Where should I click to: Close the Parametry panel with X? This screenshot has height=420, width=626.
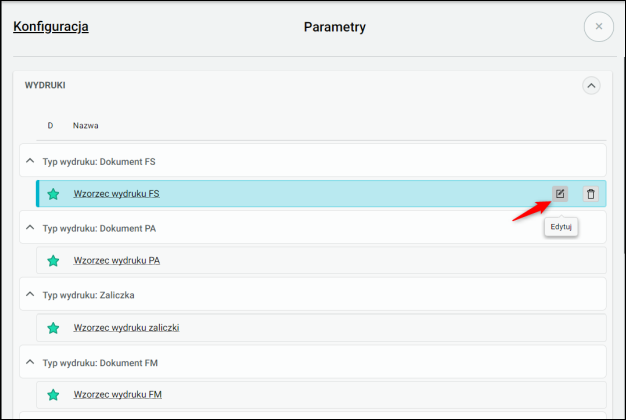point(598,27)
